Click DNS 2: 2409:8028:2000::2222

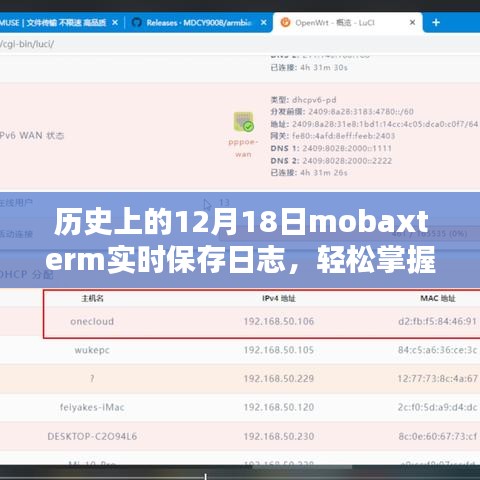click(331, 161)
